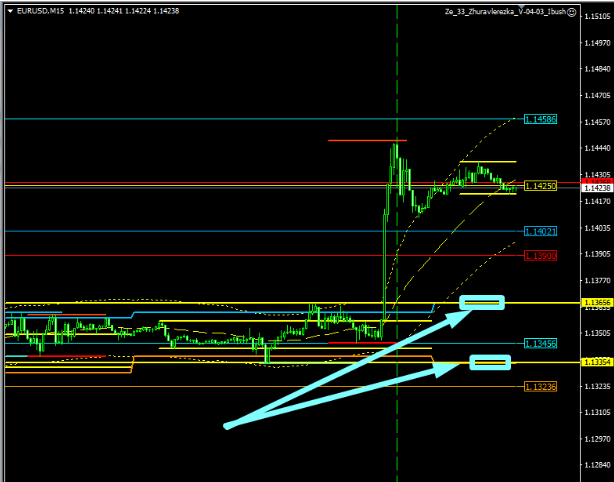614x482 pixels.
Task: Click the 1.14238 current price tag
Action: tap(597, 188)
